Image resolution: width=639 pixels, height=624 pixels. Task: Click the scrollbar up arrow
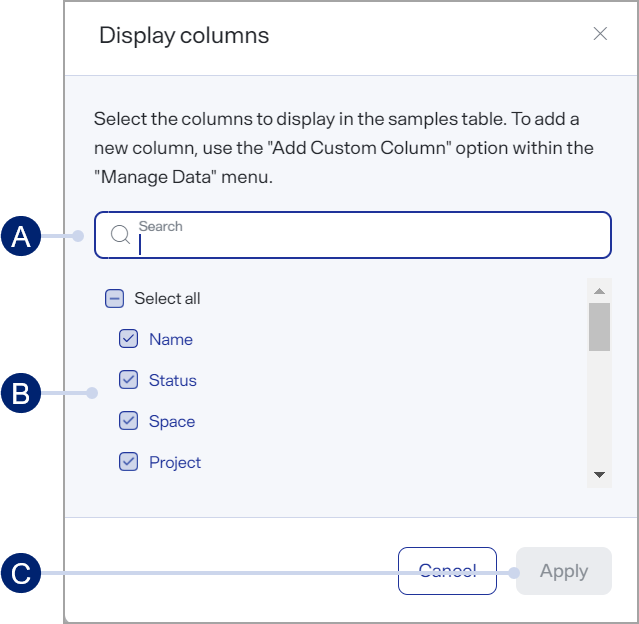click(599, 291)
